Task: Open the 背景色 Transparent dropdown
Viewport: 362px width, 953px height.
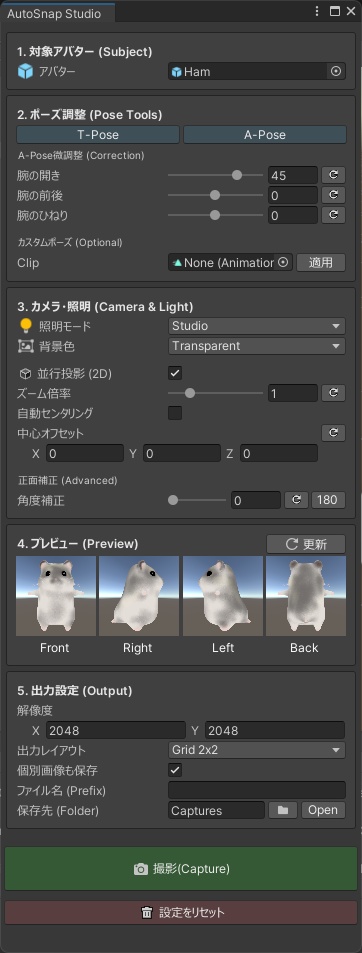Action: (257, 346)
